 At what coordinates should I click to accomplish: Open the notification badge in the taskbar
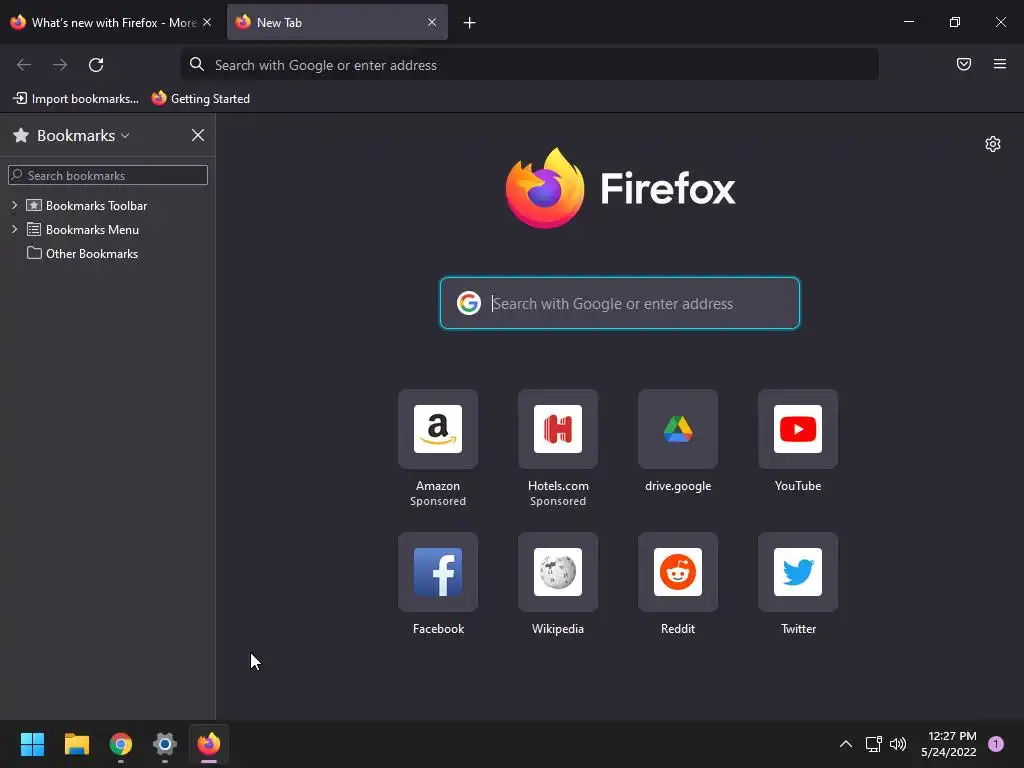[996, 744]
